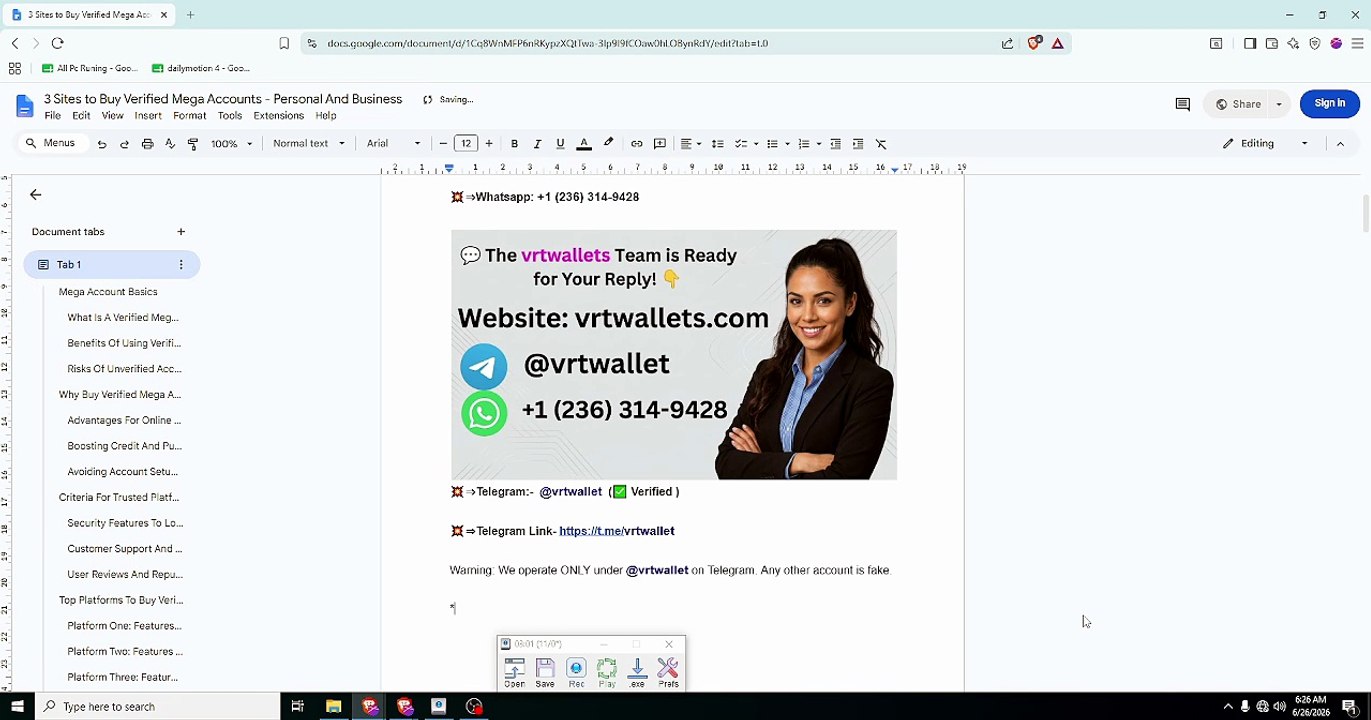Open the t.me/vrtwallet hyperlink
The image size is (1371, 720).
pyautogui.click(x=617, y=531)
